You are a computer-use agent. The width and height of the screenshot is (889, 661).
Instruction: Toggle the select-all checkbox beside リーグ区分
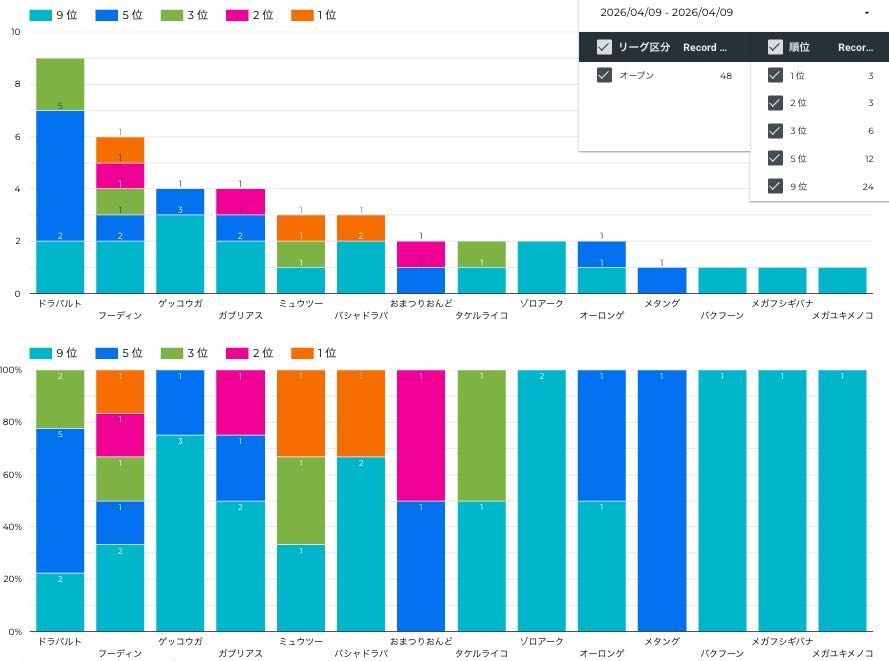tap(604, 47)
